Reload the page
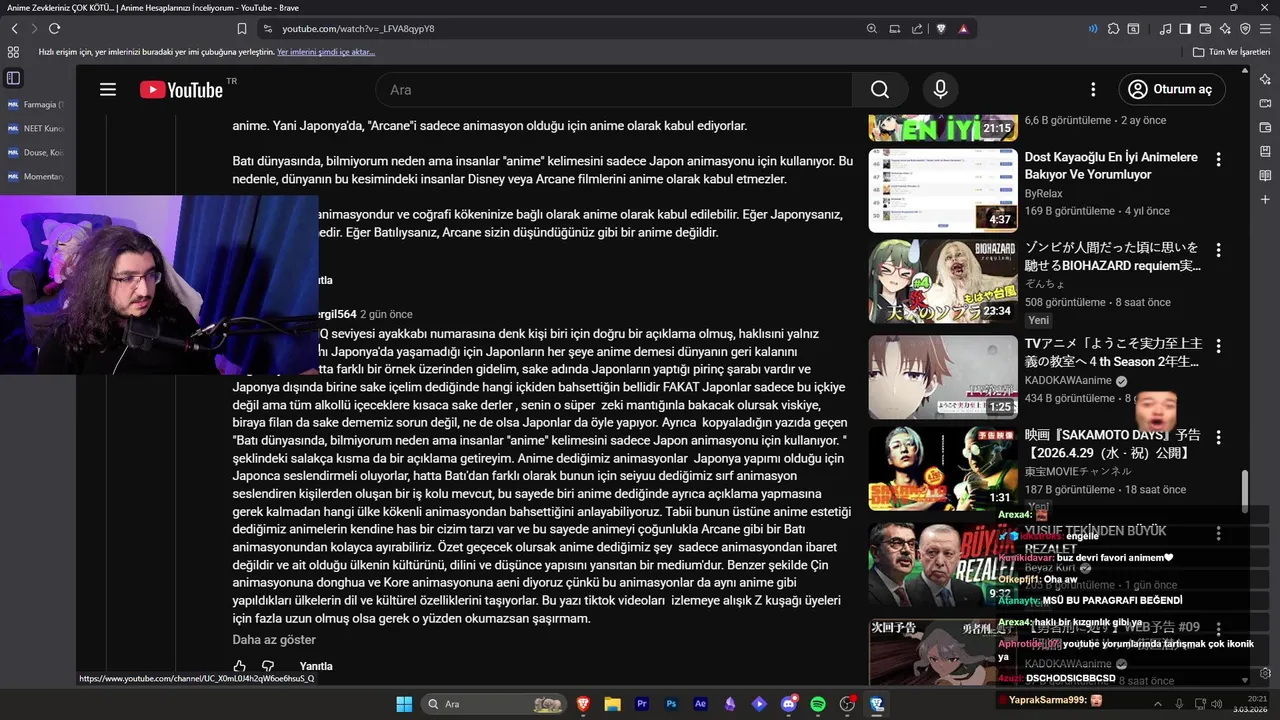Screen dimensions: 1280x720 point(54,29)
